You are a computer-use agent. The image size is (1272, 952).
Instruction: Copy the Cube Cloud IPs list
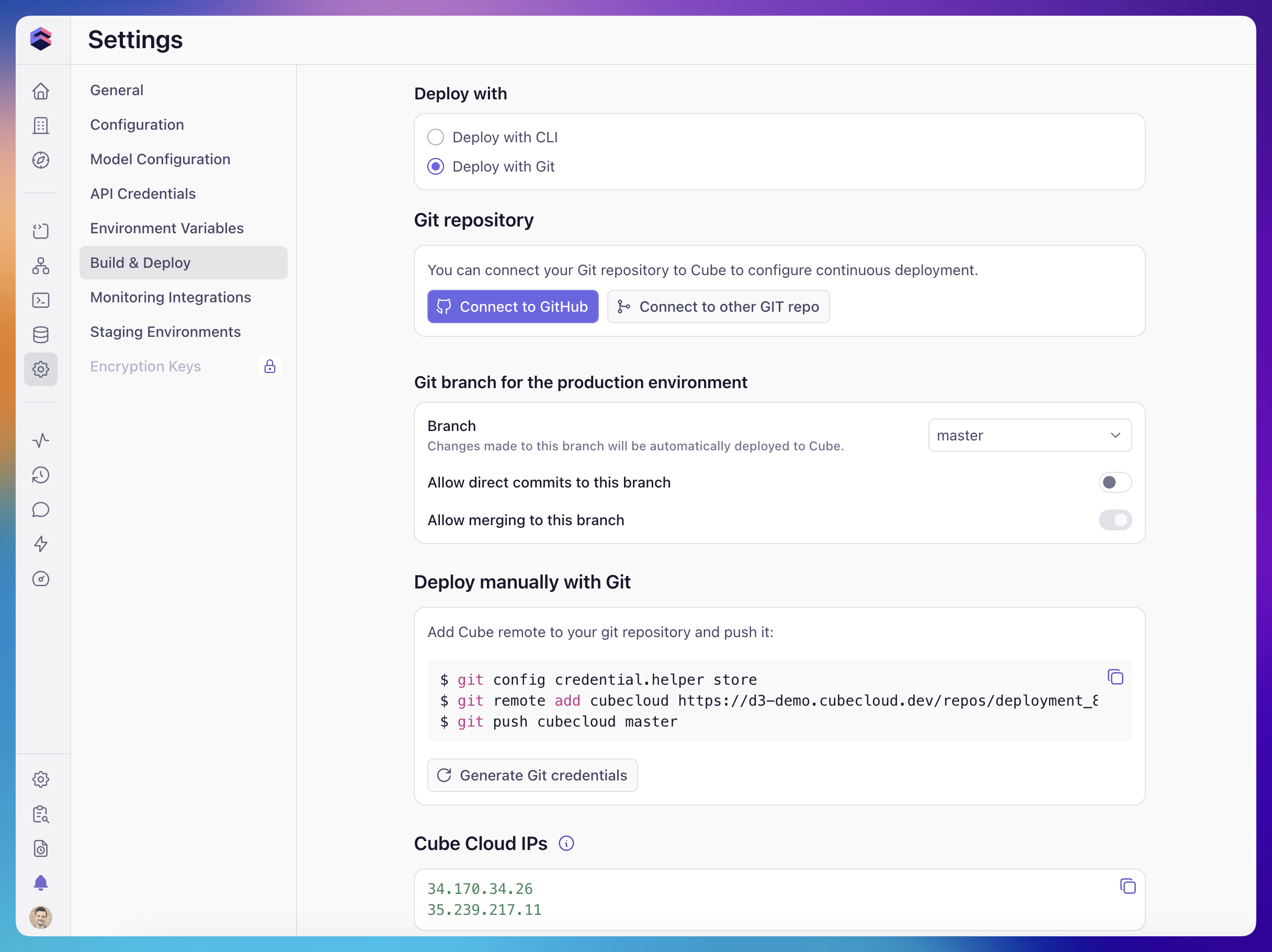tap(1128, 887)
